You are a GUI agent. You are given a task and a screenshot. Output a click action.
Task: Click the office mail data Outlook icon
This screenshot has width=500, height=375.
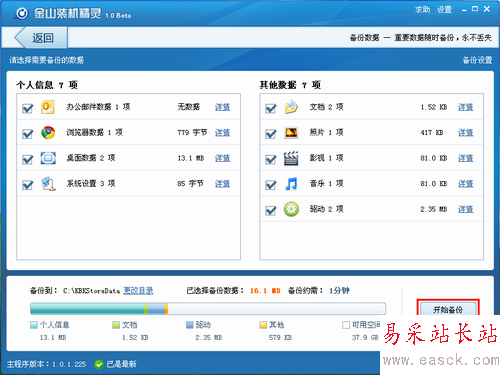tap(48, 107)
